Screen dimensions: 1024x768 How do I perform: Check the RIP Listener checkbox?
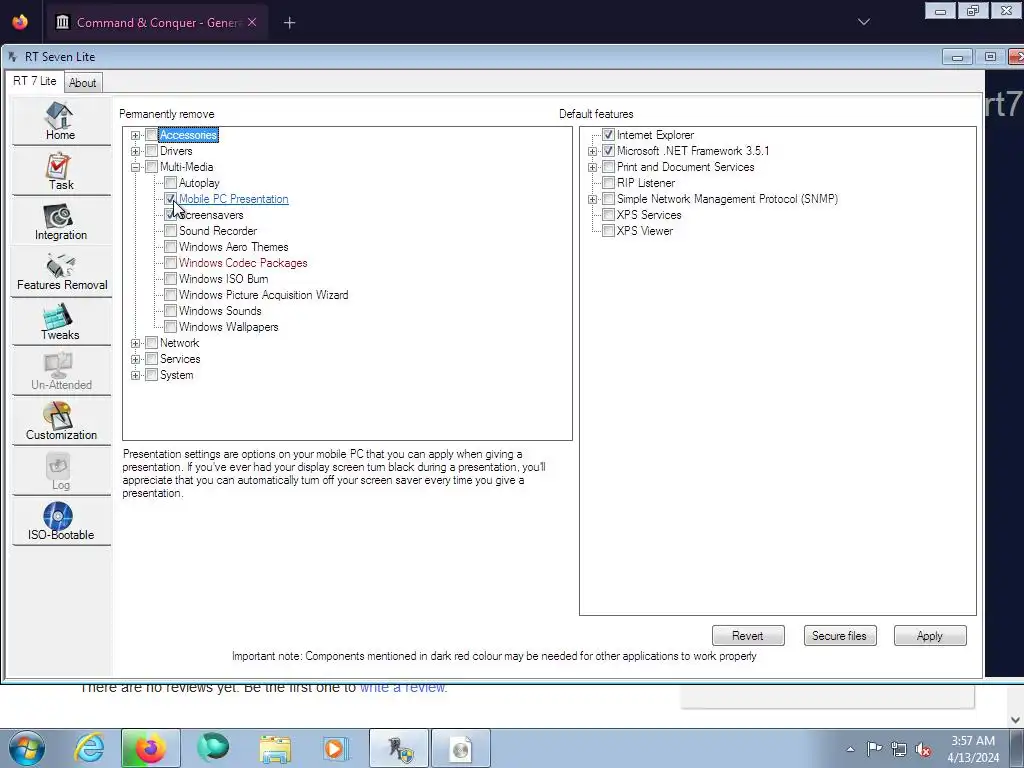coord(609,183)
